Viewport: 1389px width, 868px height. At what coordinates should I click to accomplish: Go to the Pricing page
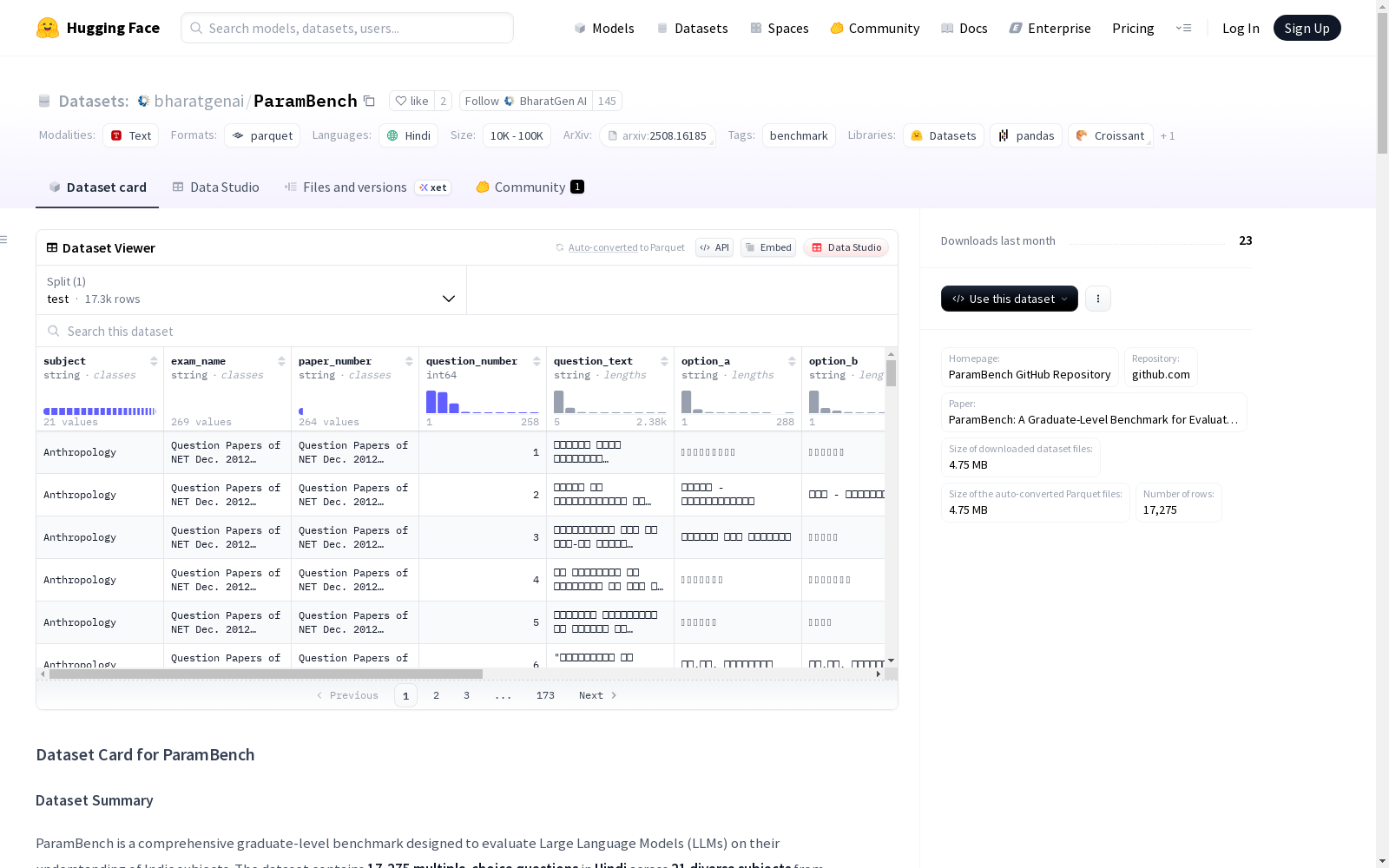[x=1133, y=28]
